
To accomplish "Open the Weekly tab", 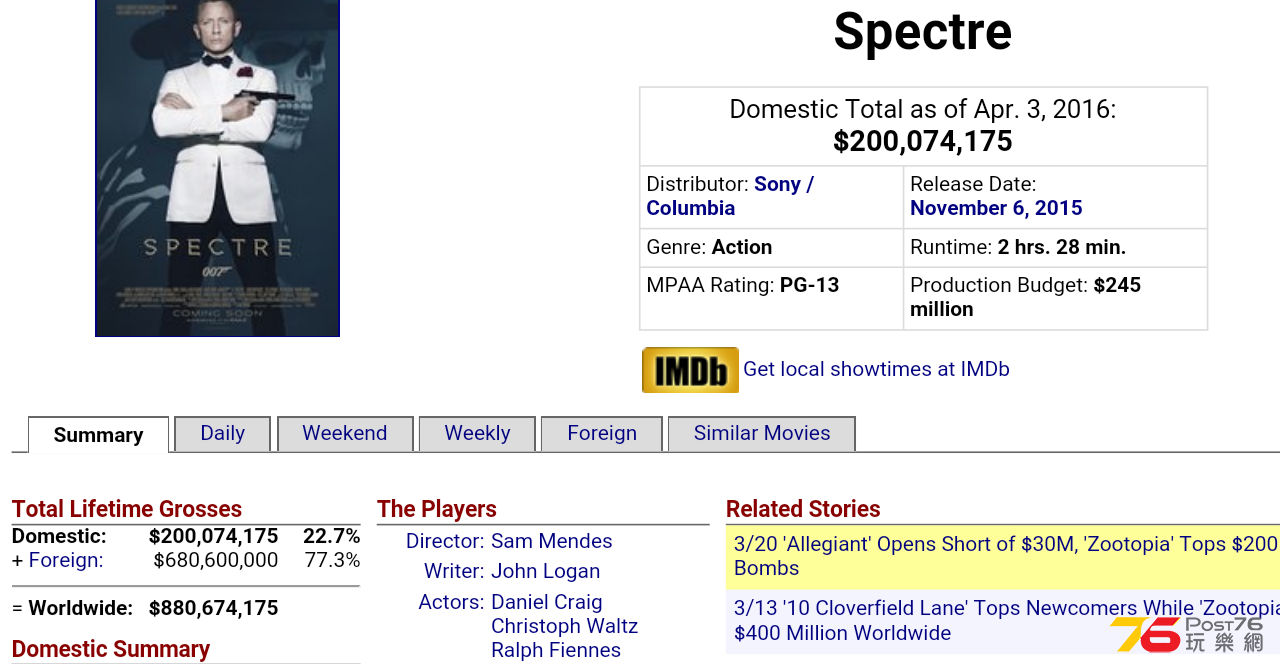I will tap(477, 433).
